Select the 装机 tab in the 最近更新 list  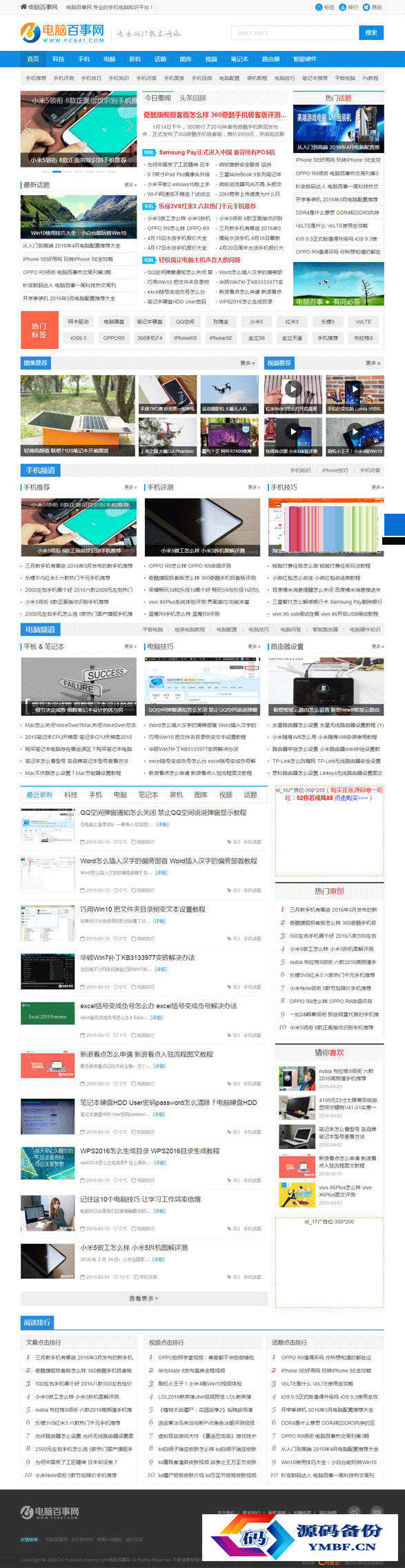pyautogui.click(x=176, y=795)
